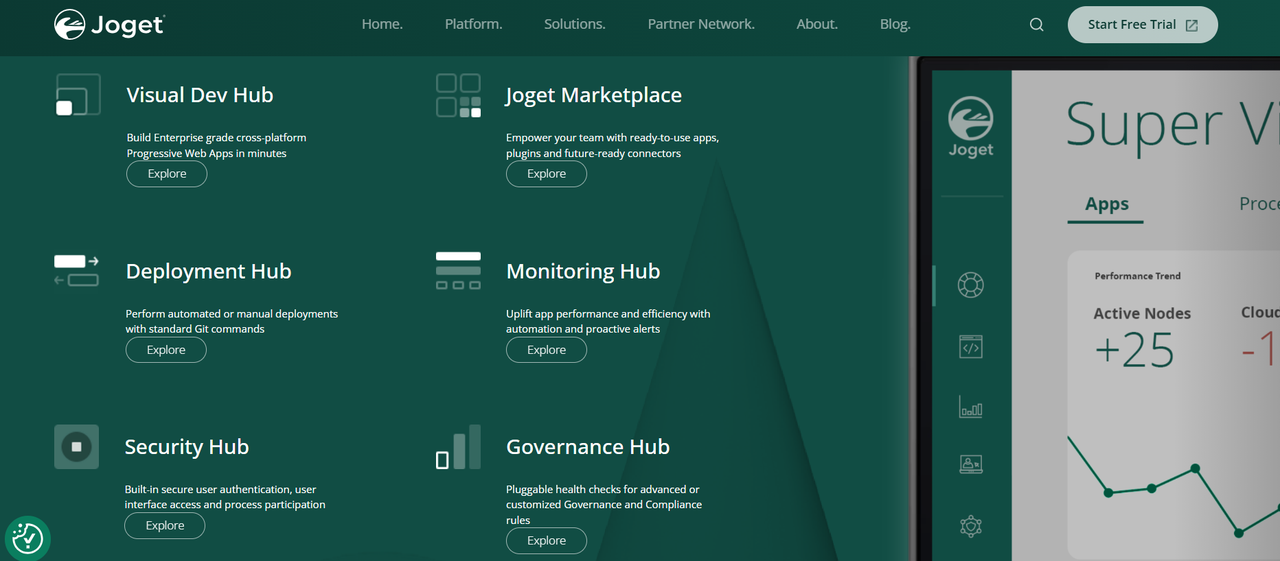Open Partner Network menu item

[701, 24]
